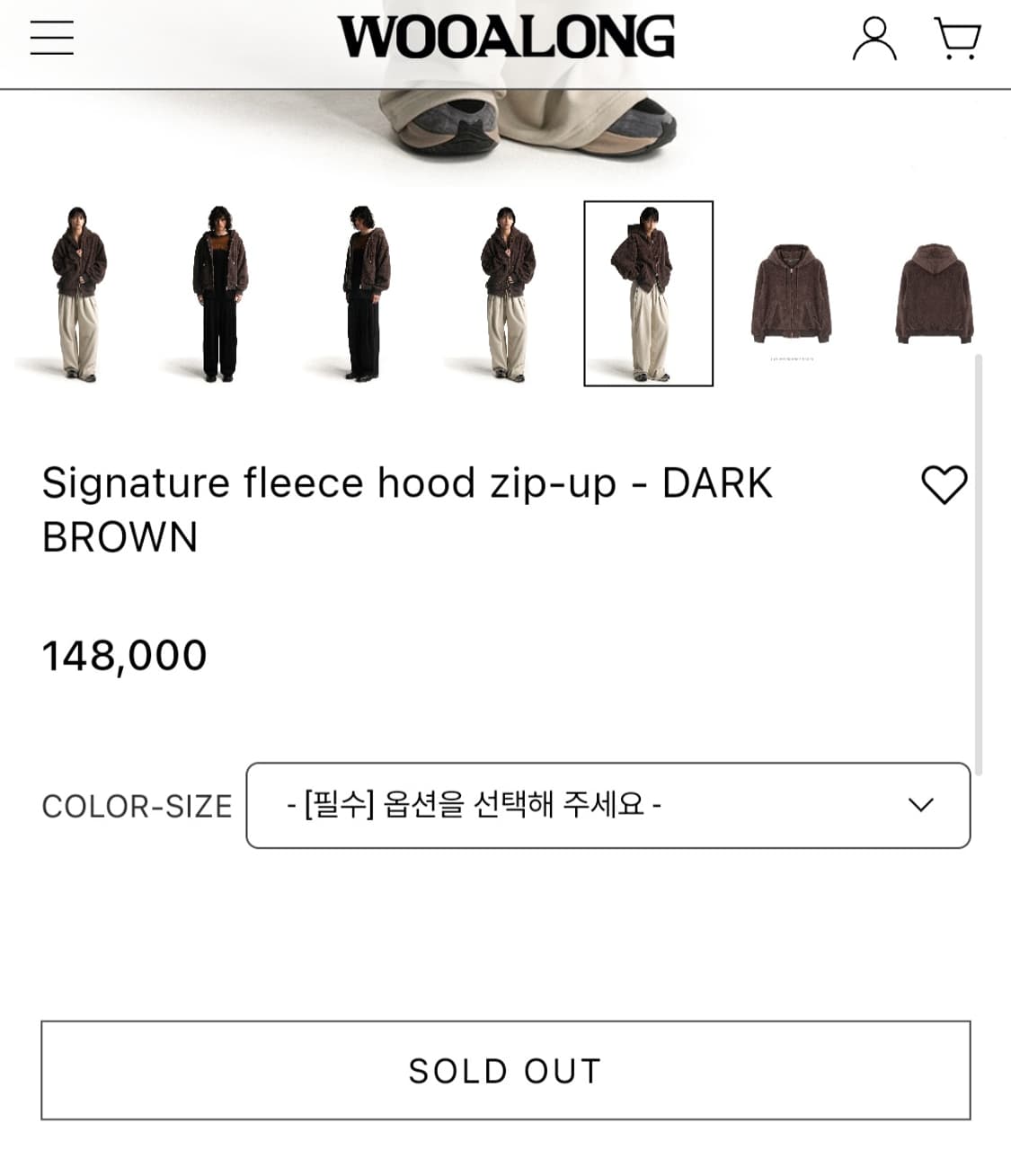View the front-facing black pants model thumbnail
1011x1176 pixels.
tap(220, 294)
